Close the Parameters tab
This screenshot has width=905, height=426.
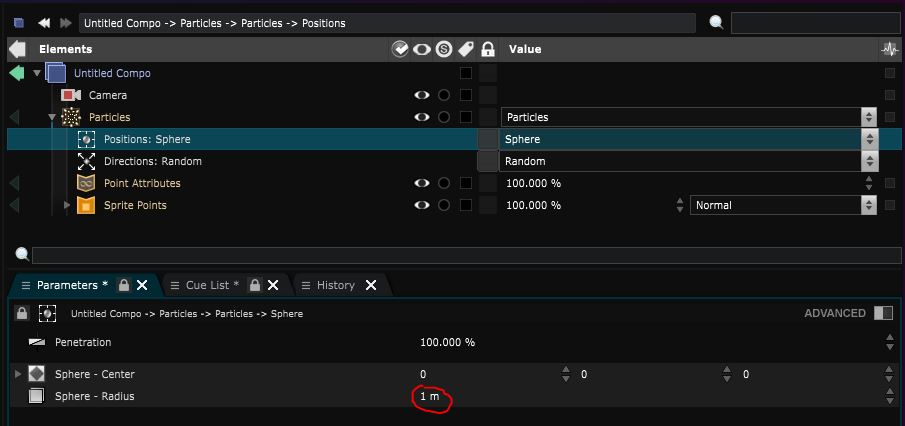point(143,285)
